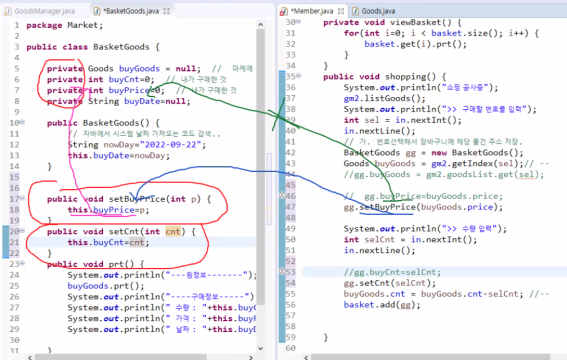Collapse setBuyPrice method fold at line 17

(x=22, y=198)
